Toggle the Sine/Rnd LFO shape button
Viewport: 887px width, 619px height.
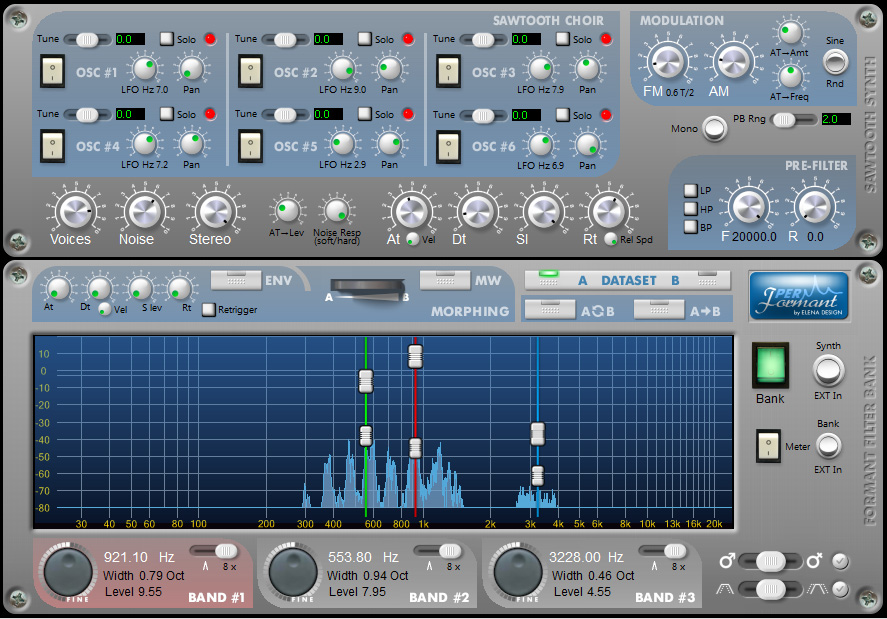tap(836, 61)
